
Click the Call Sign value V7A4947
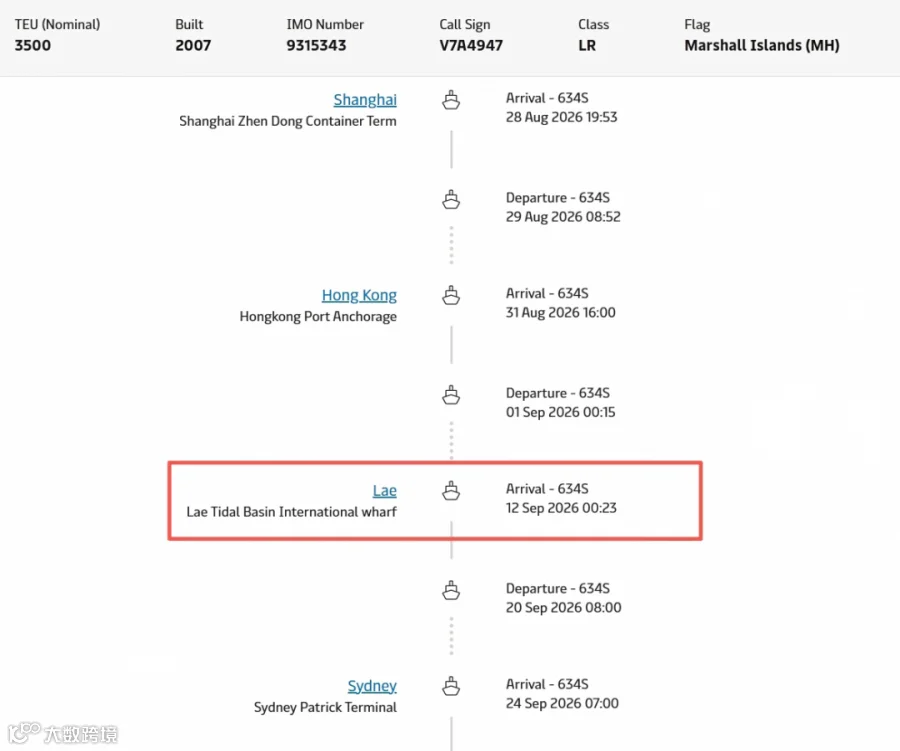[471, 45]
